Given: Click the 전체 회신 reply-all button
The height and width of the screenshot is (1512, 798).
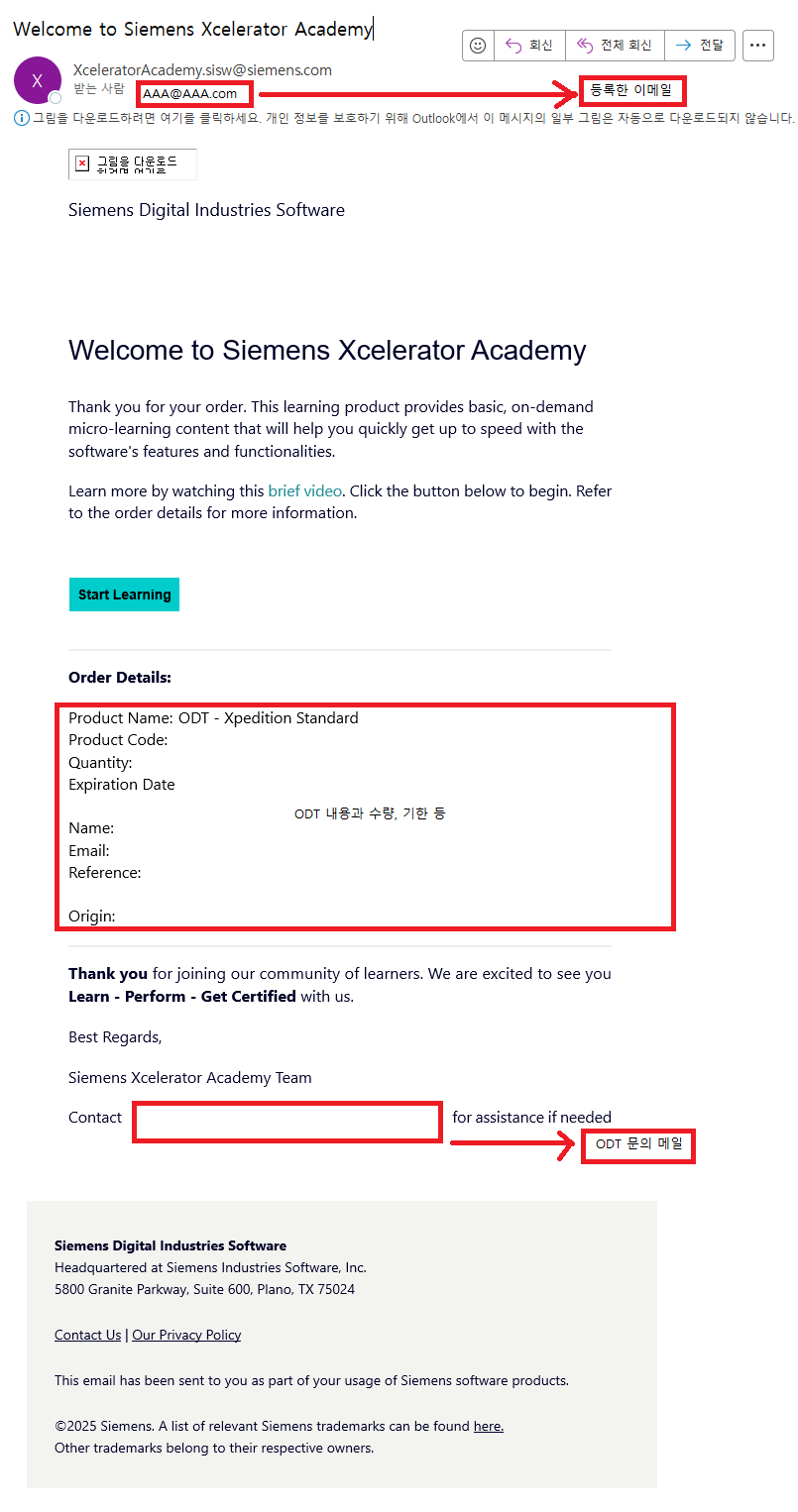Looking at the screenshot, I should click(x=615, y=46).
